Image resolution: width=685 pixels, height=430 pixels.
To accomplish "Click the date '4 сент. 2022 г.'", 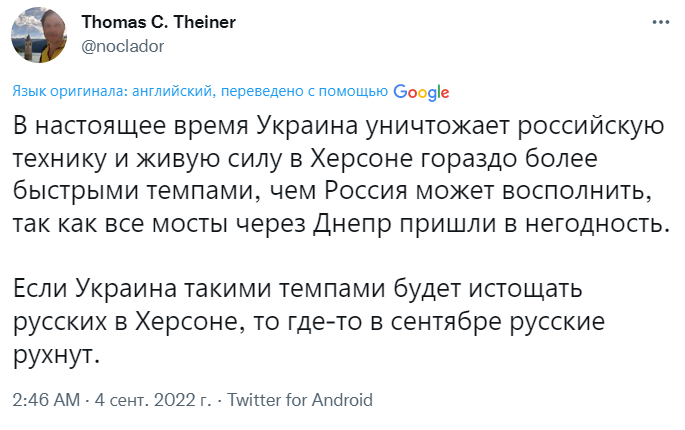I will [x=152, y=400].
